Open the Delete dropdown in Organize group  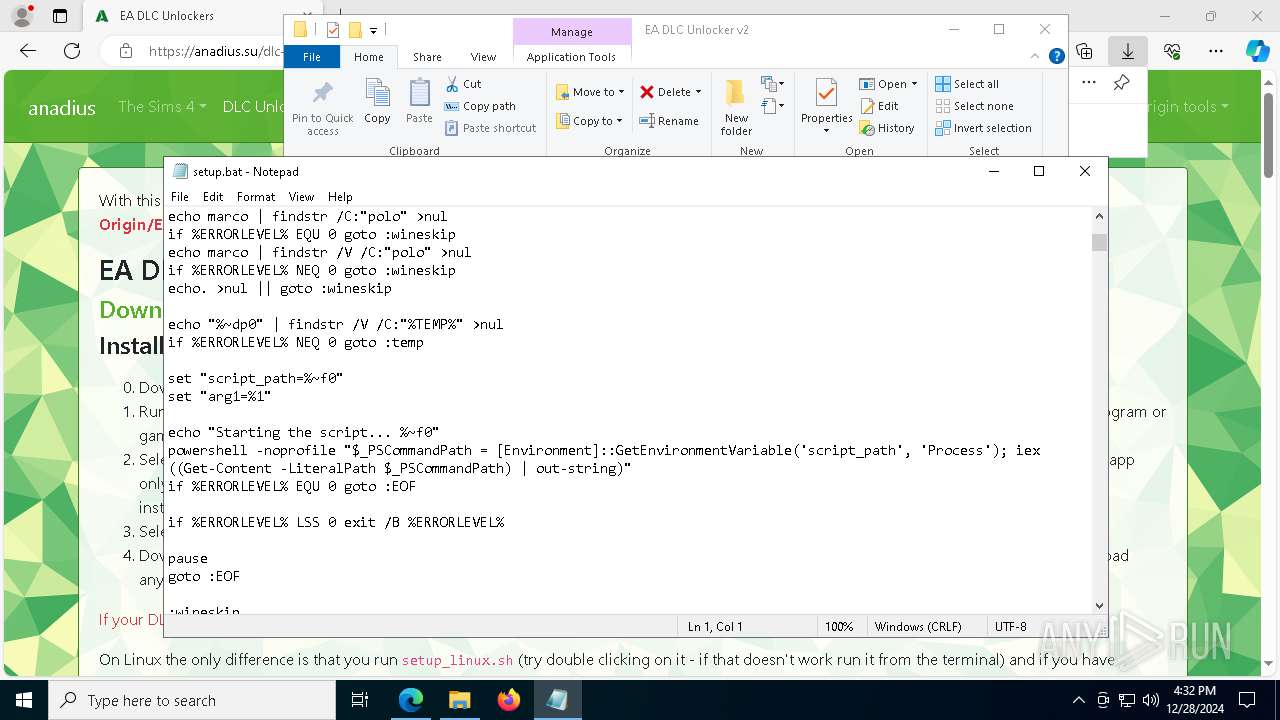[x=670, y=92]
